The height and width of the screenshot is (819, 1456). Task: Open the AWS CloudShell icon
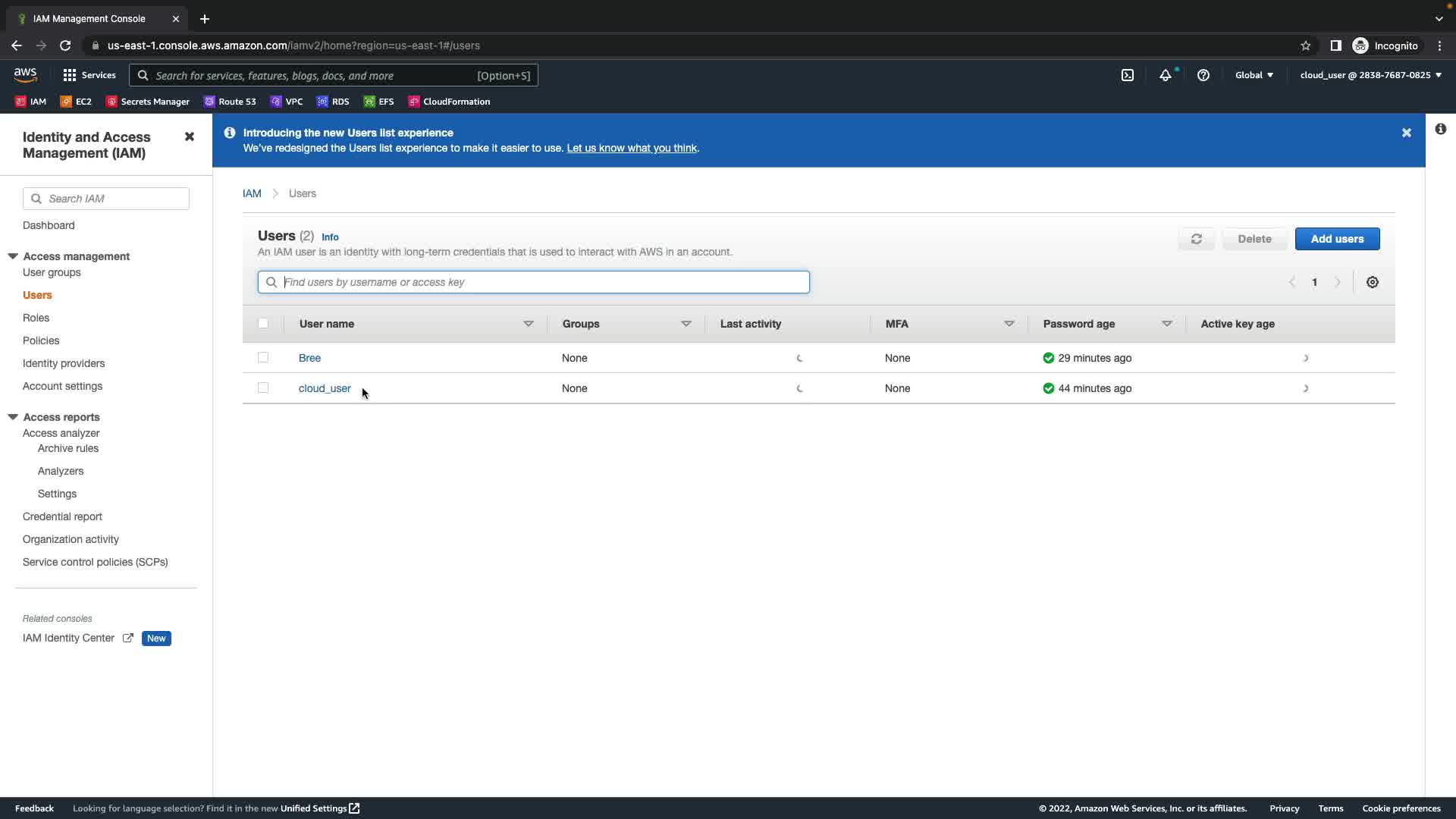[x=1128, y=75]
